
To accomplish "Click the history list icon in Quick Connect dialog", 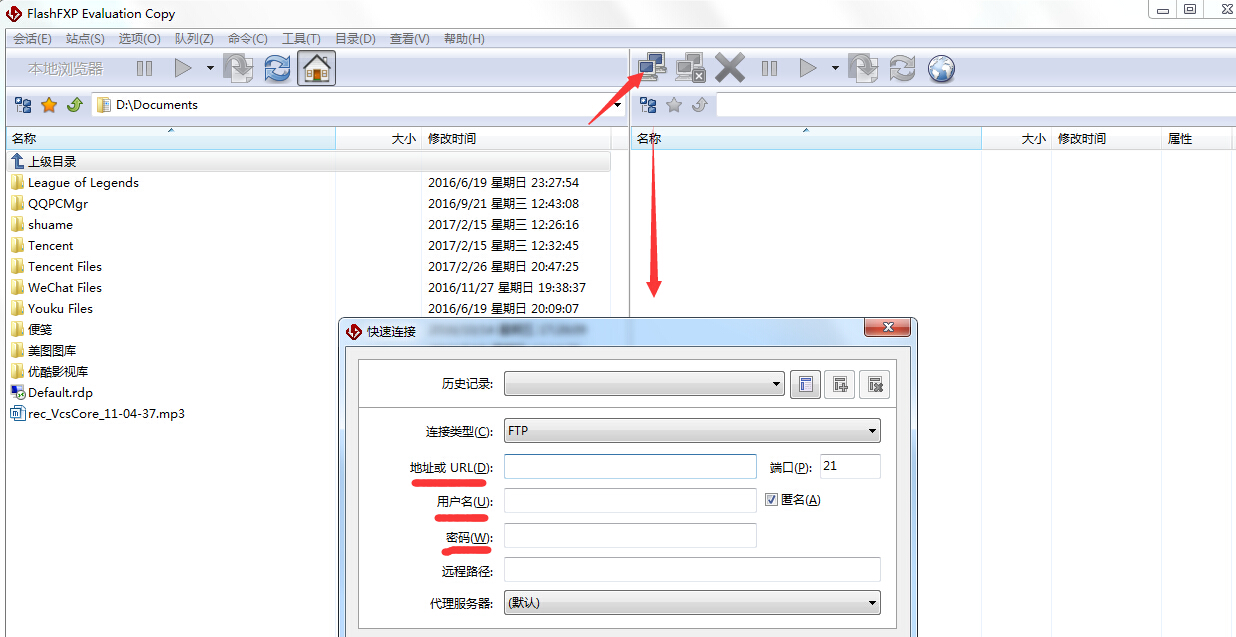I will coord(806,384).
